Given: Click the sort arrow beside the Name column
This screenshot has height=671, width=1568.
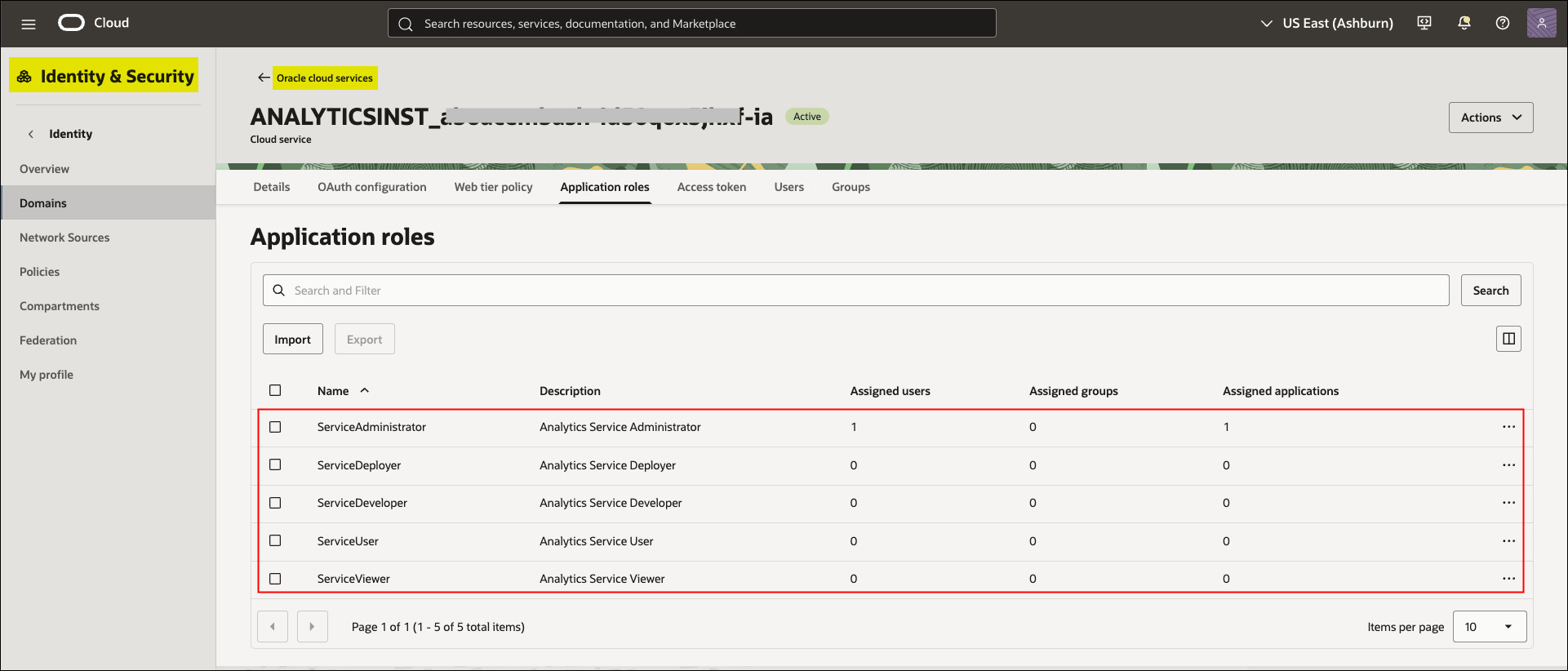Looking at the screenshot, I should click(x=365, y=391).
